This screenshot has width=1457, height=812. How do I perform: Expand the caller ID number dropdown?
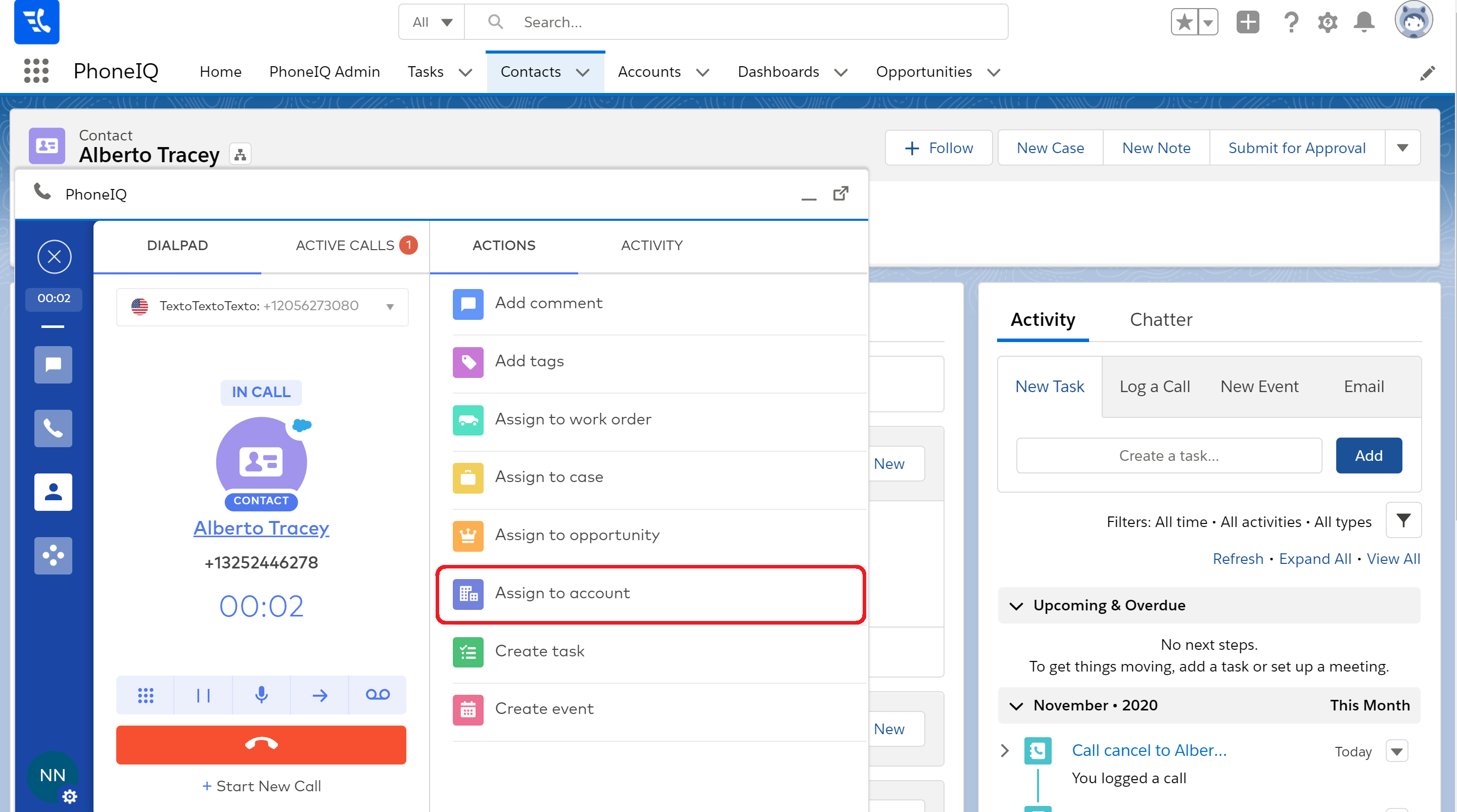(x=390, y=307)
